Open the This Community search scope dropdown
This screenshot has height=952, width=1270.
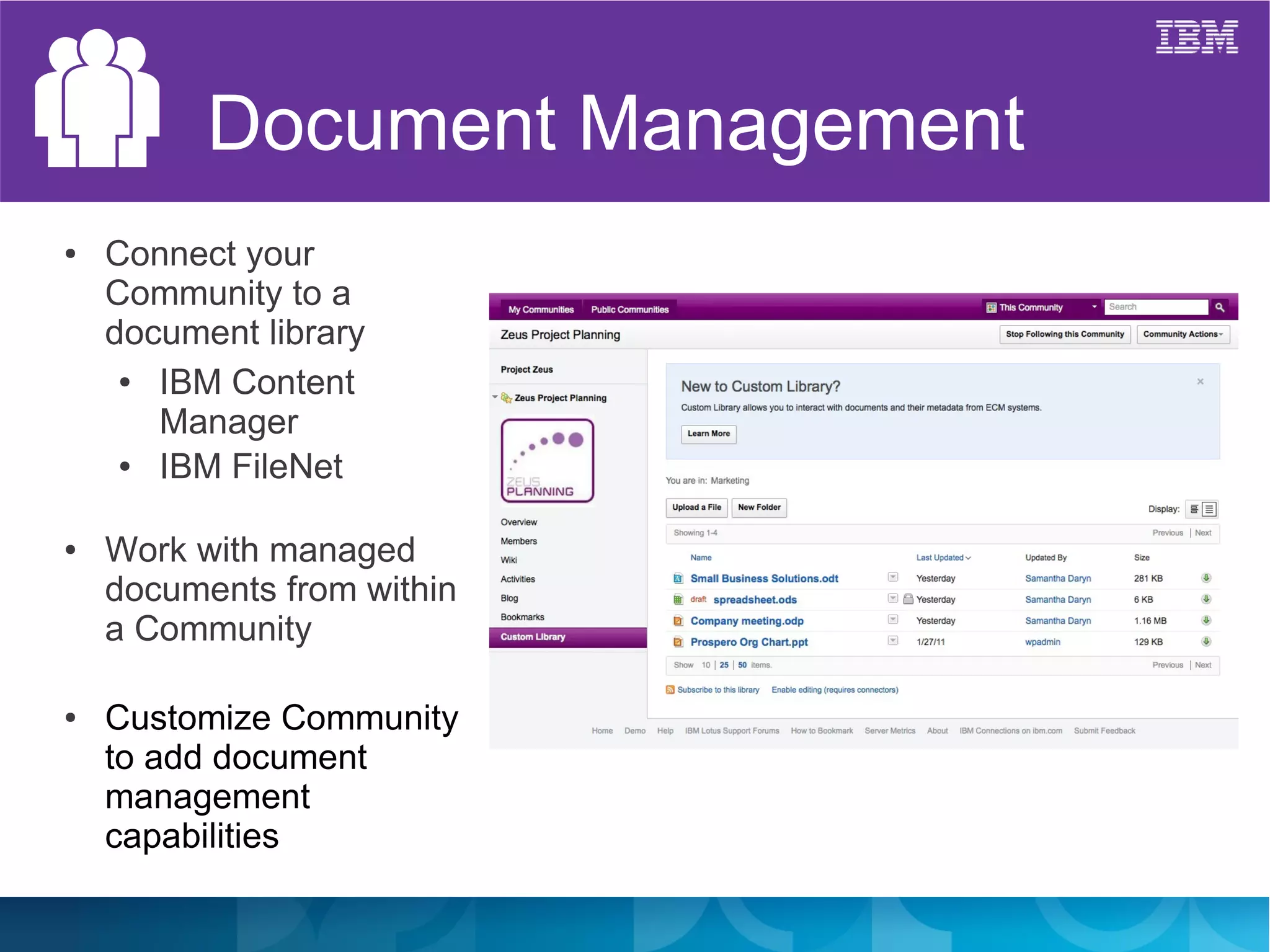point(1094,307)
